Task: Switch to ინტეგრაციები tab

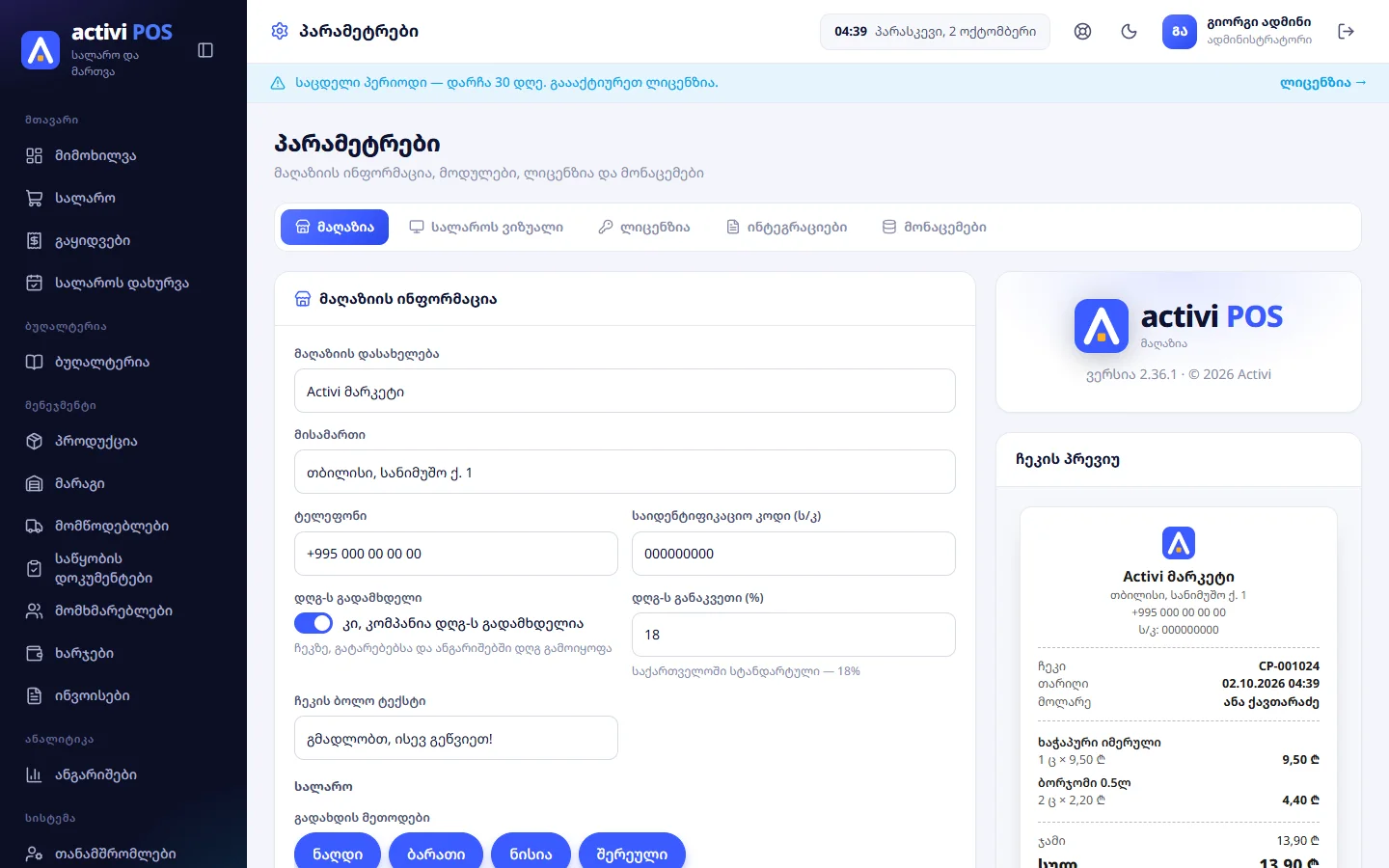Action: click(x=786, y=228)
